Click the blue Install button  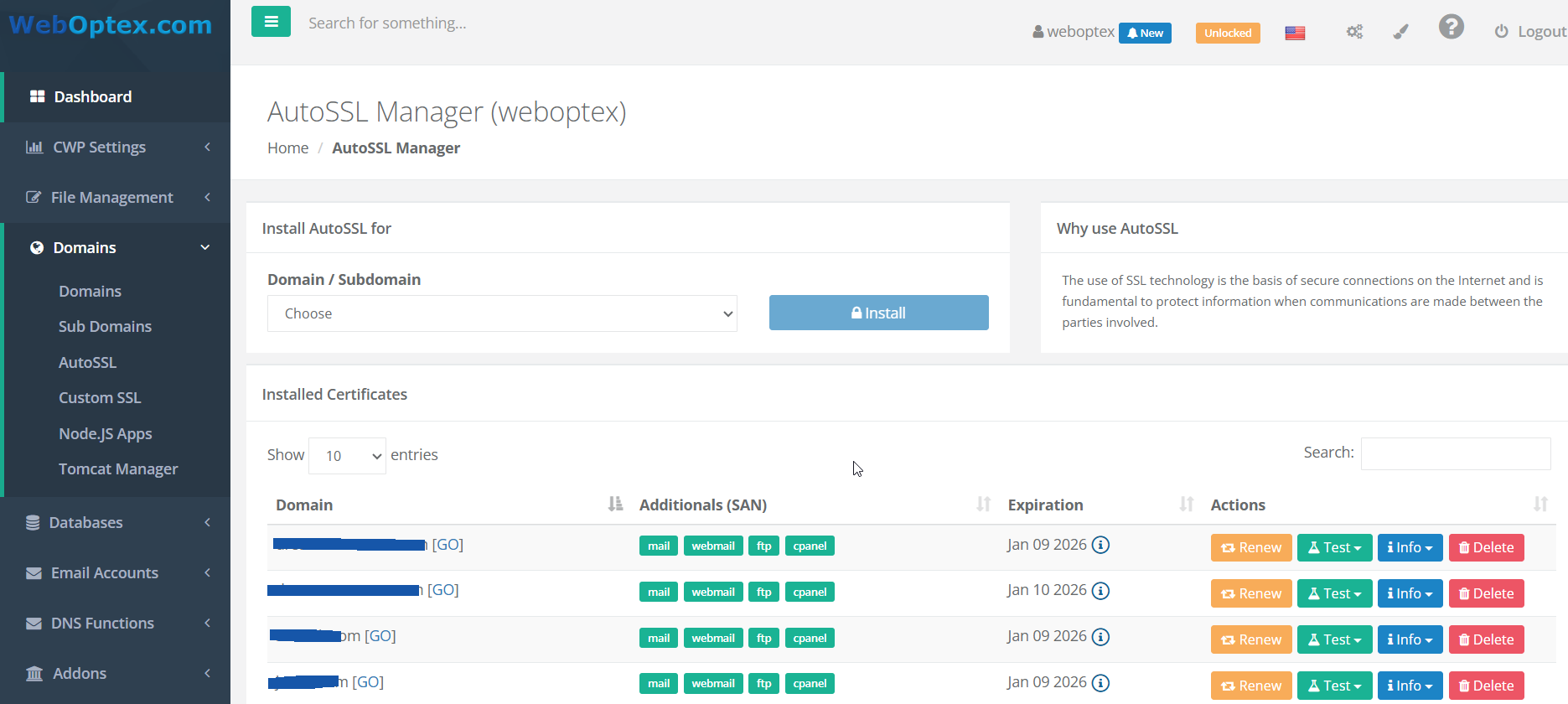pos(878,313)
